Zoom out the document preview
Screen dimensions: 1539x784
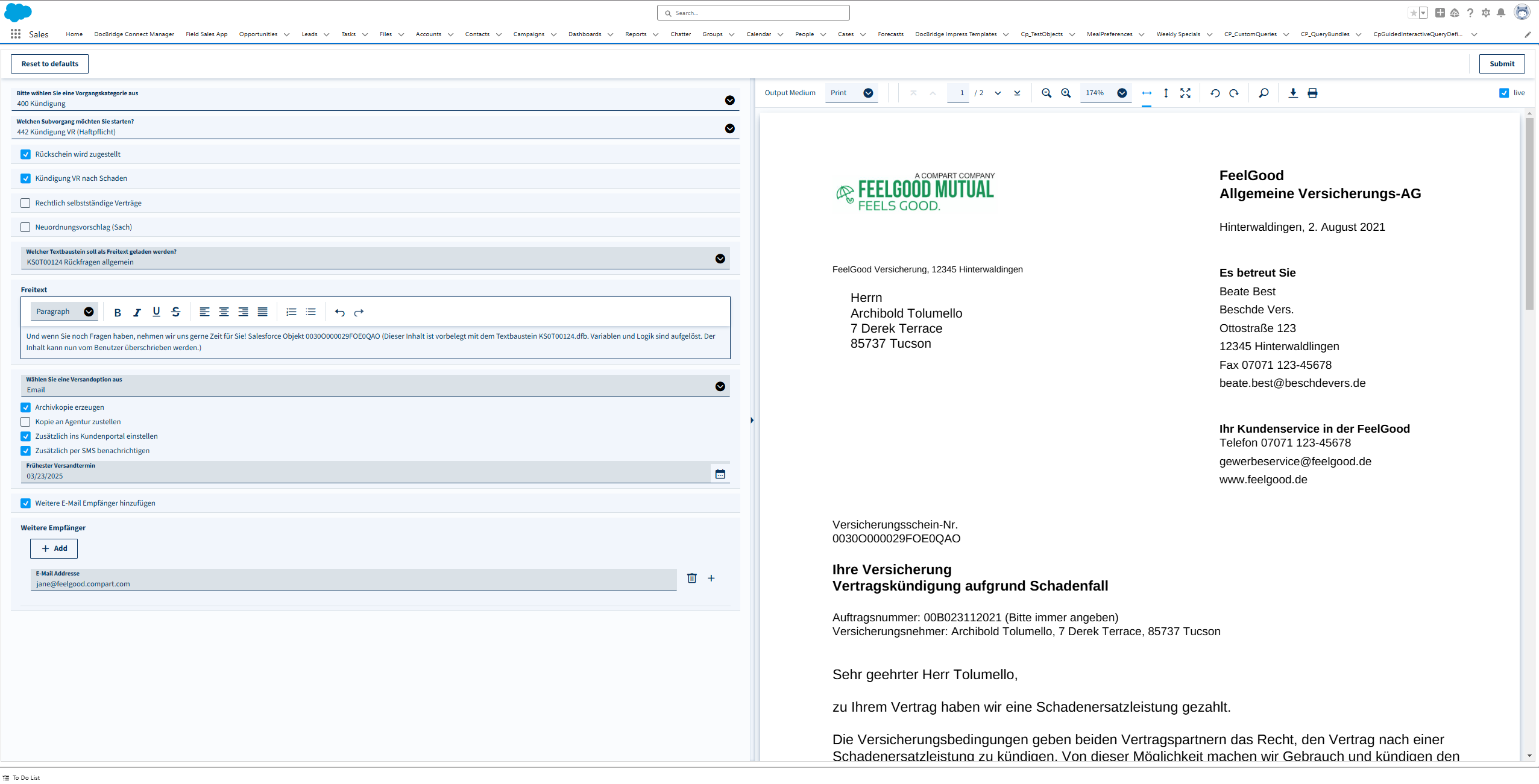pos(1046,93)
